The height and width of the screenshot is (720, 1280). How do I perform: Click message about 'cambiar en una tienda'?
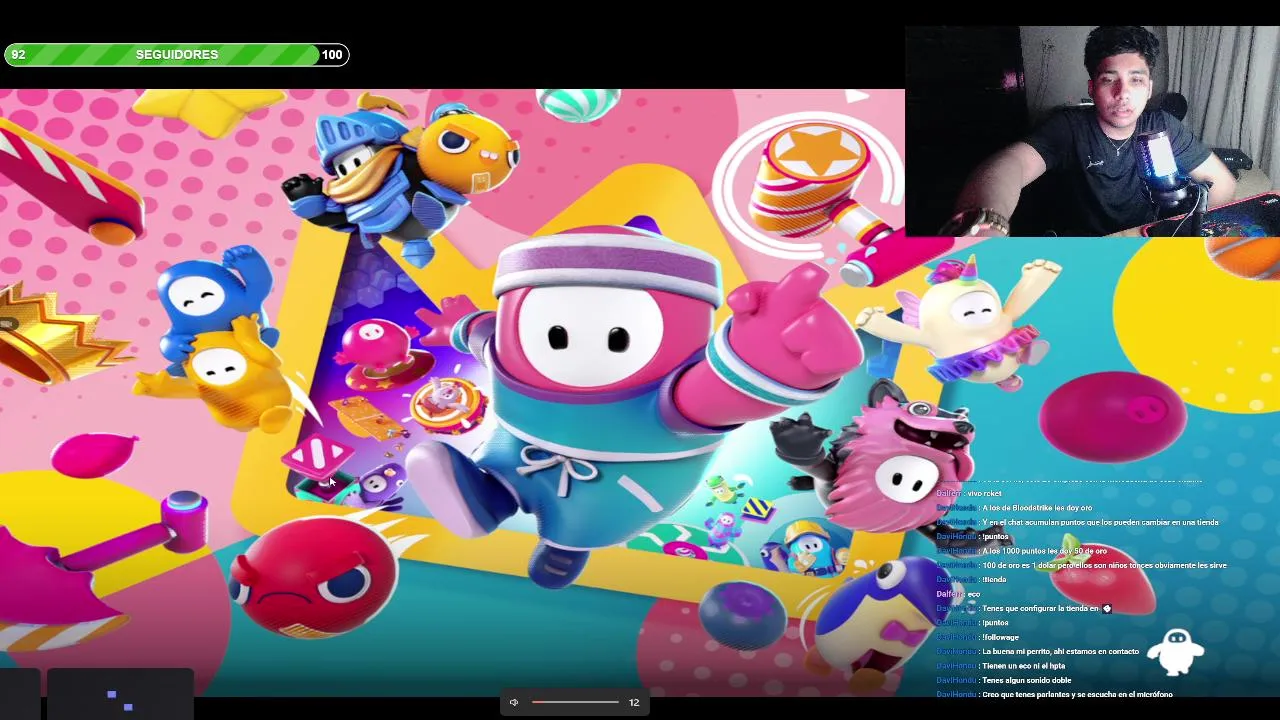coord(1100,522)
